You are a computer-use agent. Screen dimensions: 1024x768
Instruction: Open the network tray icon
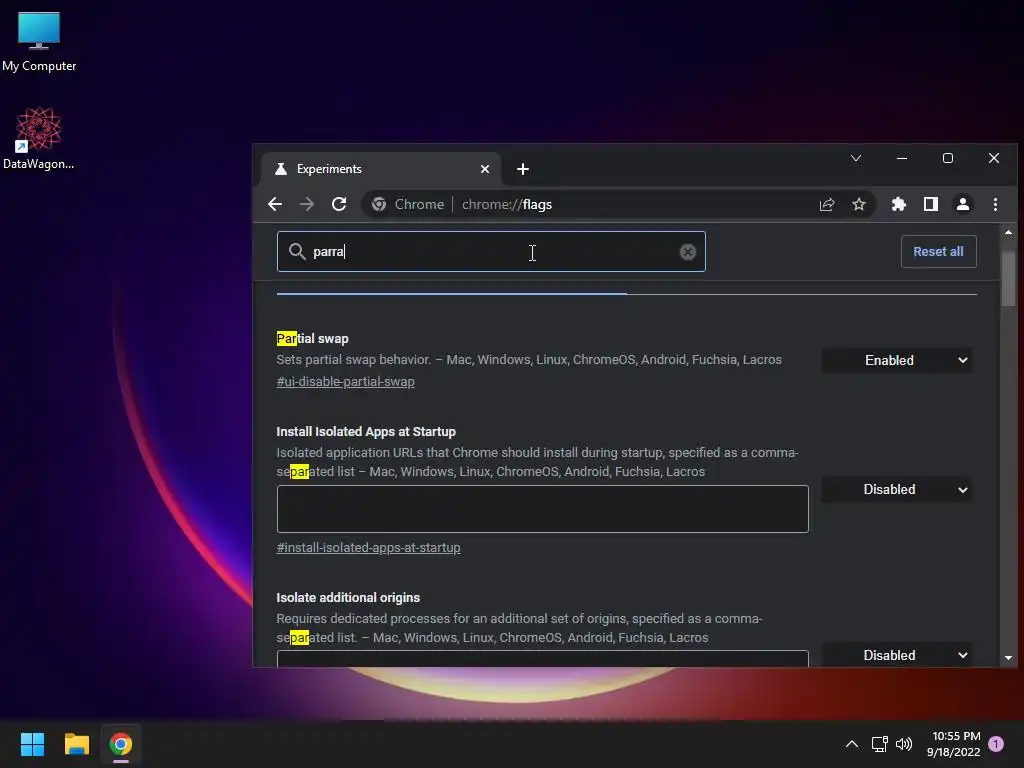tap(879, 744)
